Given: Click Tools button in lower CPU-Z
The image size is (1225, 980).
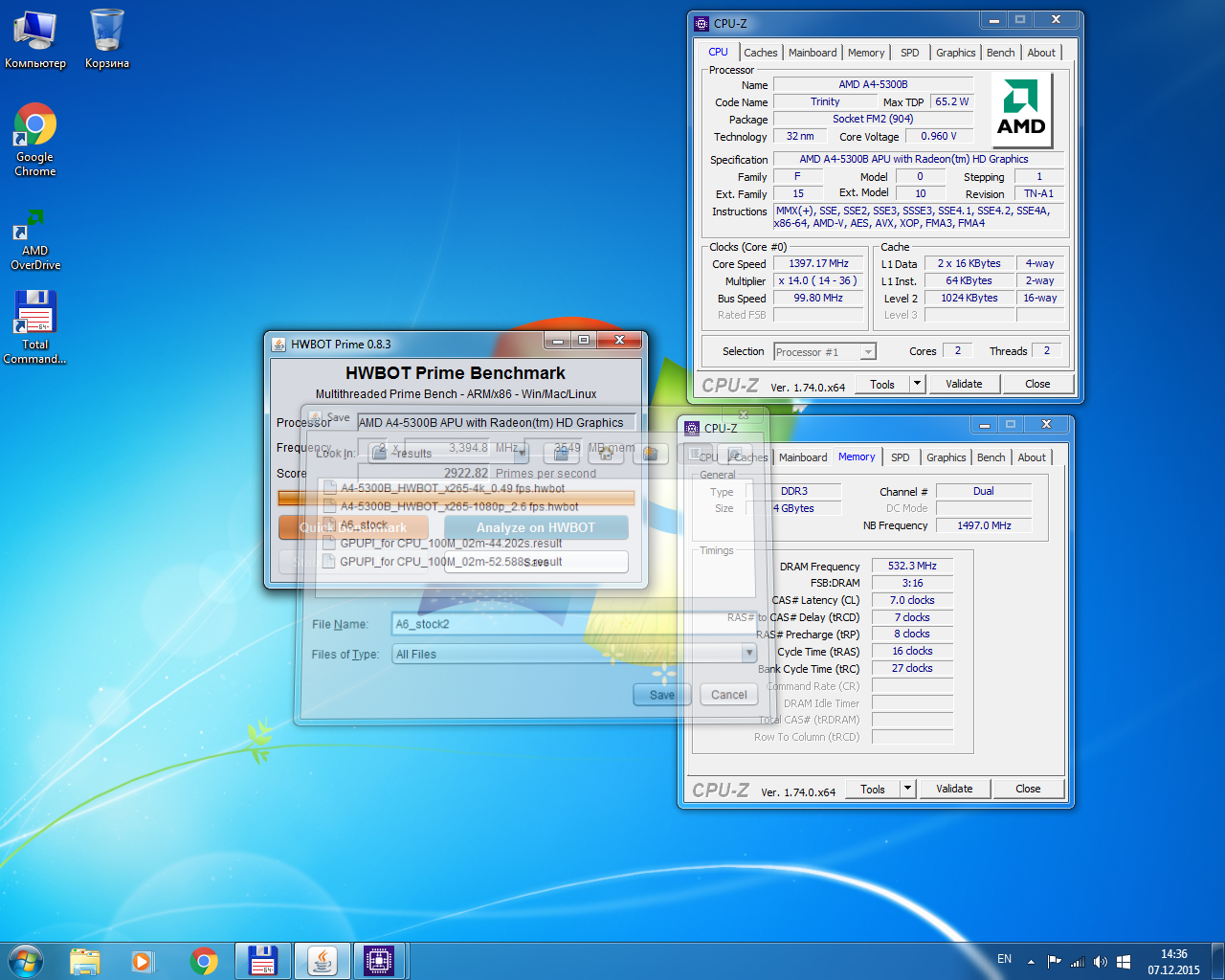Looking at the screenshot, I should pyautogui.click(x=873, y=789).
